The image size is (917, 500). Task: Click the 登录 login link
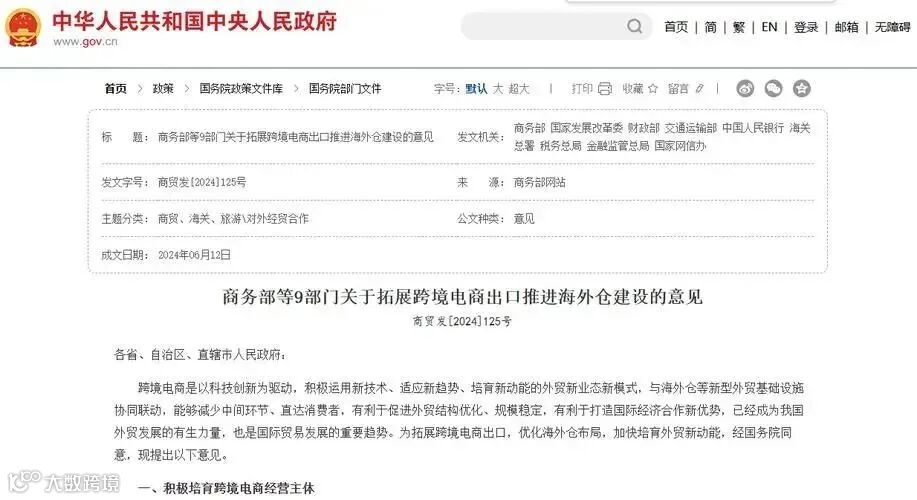pos(806,27)
